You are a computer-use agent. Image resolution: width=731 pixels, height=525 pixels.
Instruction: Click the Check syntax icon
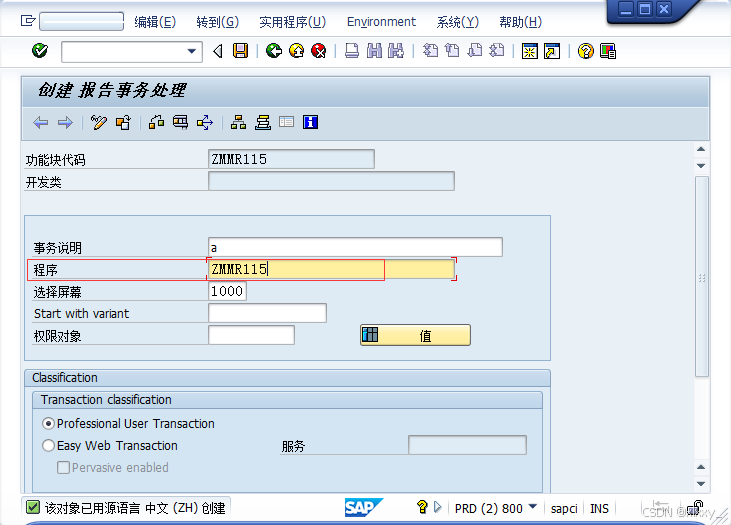pyautogui.click(x=157, y=122)
